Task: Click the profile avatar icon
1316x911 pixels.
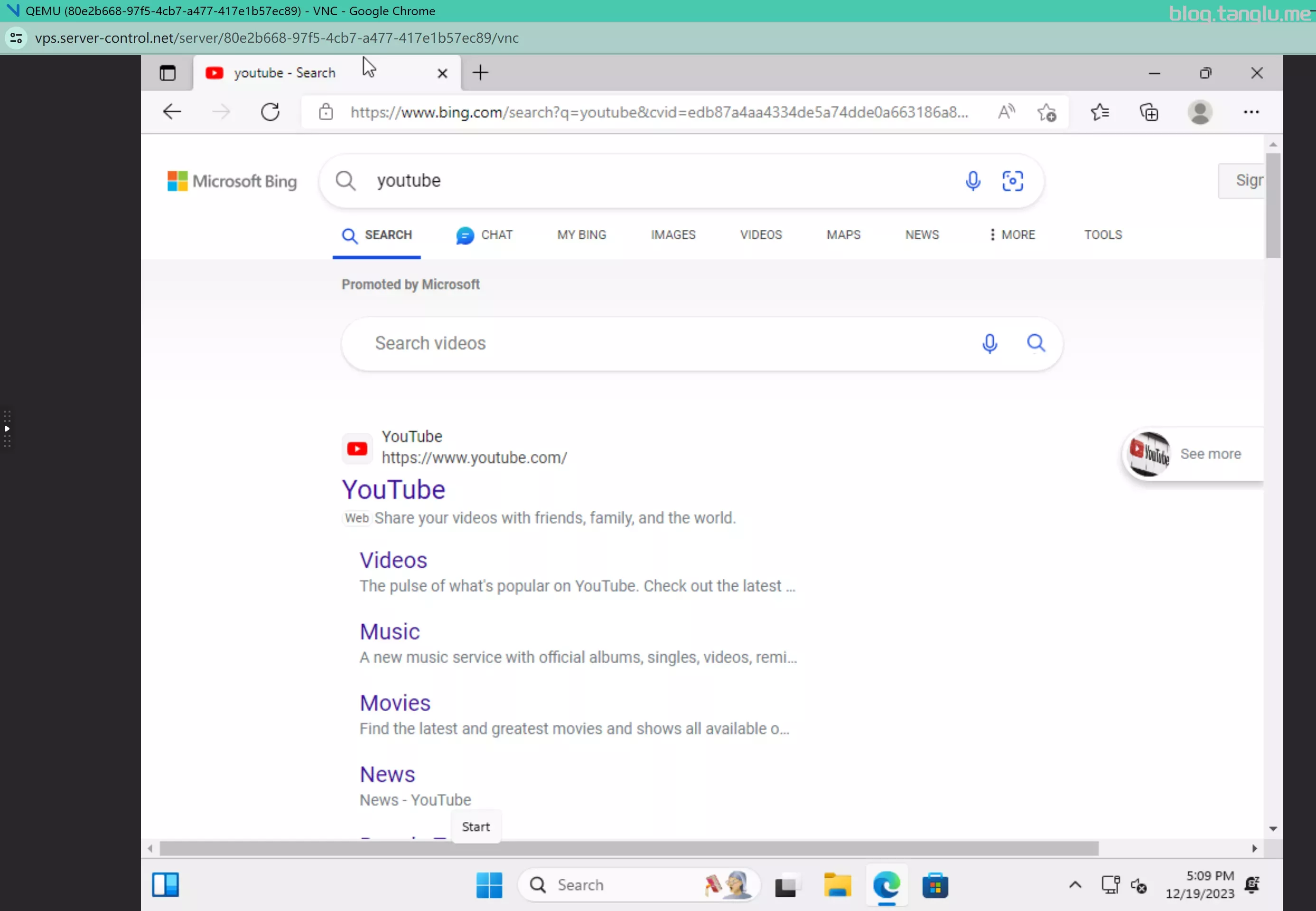Action: (x=1200, y=112)
